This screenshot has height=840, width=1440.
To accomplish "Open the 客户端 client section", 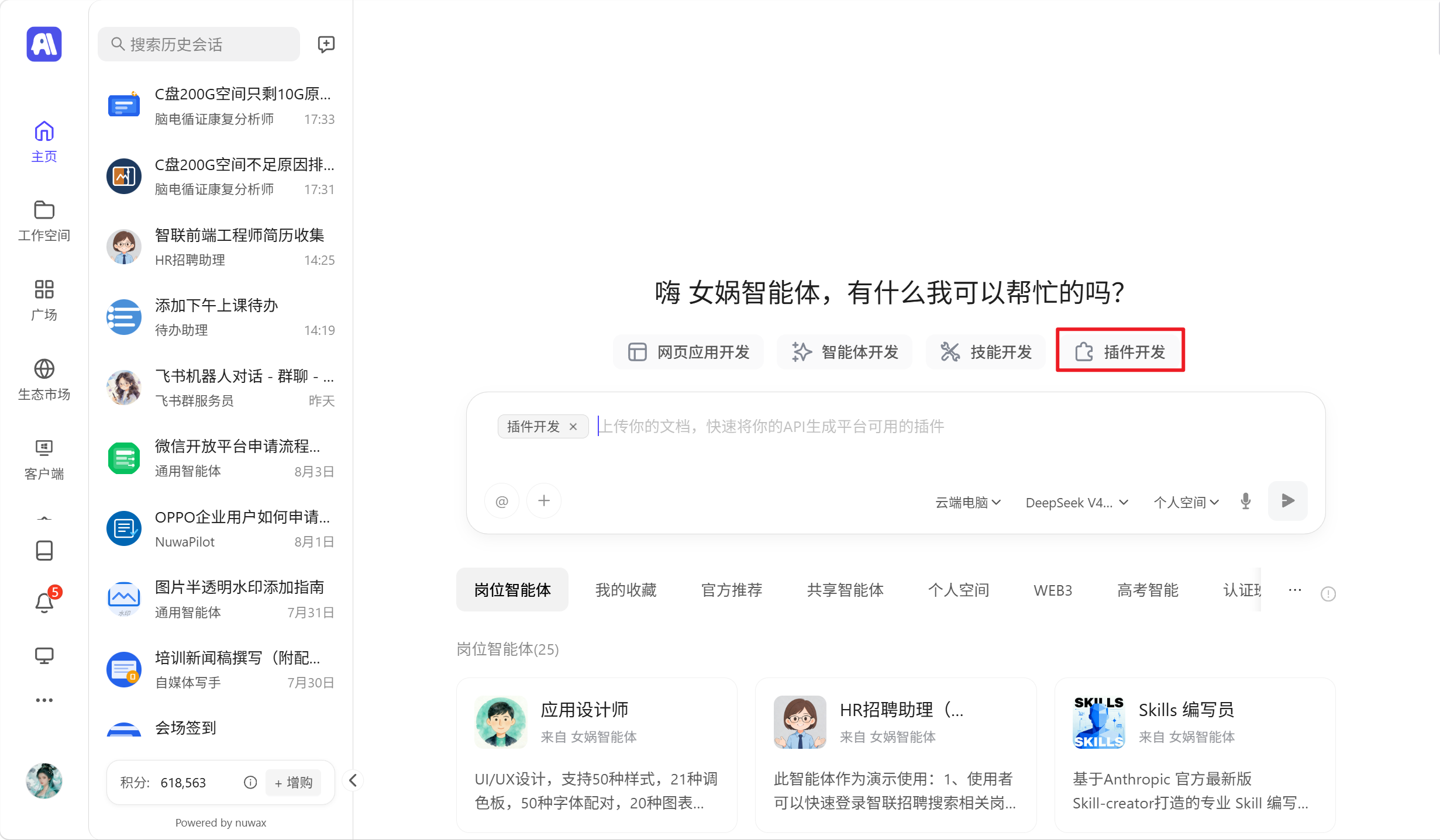I will coord(44,459).
